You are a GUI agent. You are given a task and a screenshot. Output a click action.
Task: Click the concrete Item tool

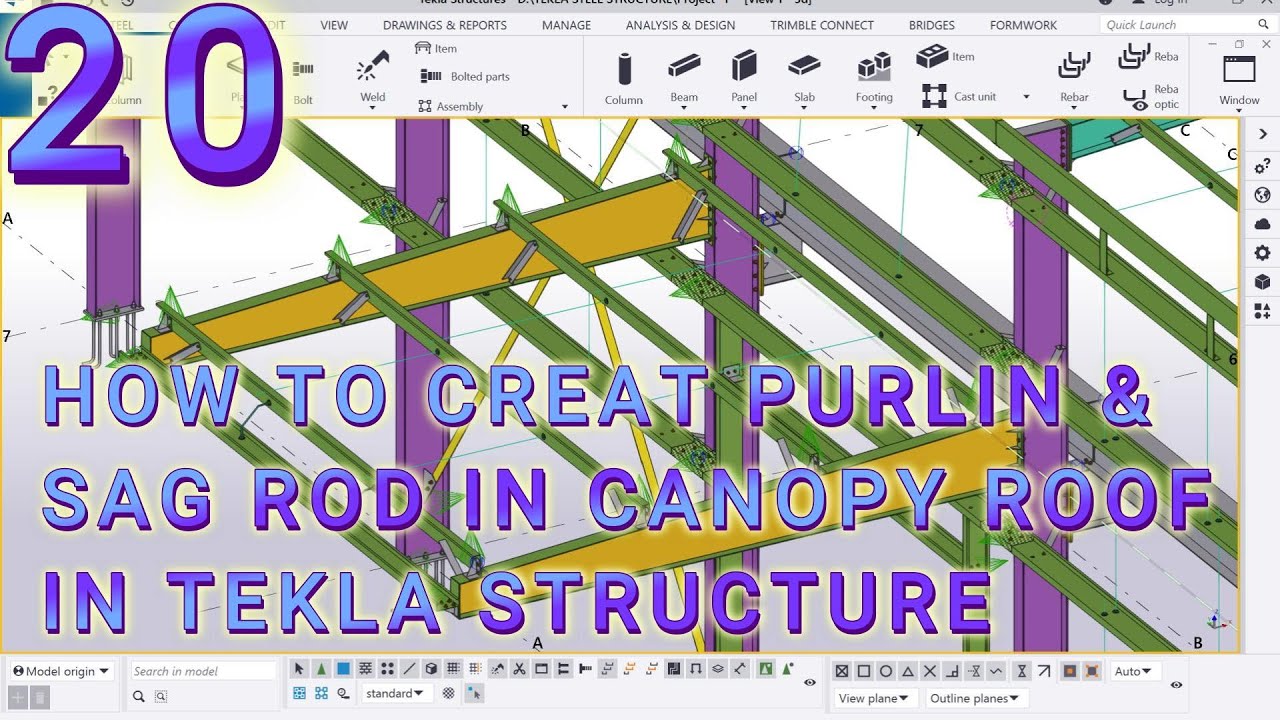(946, 57)
